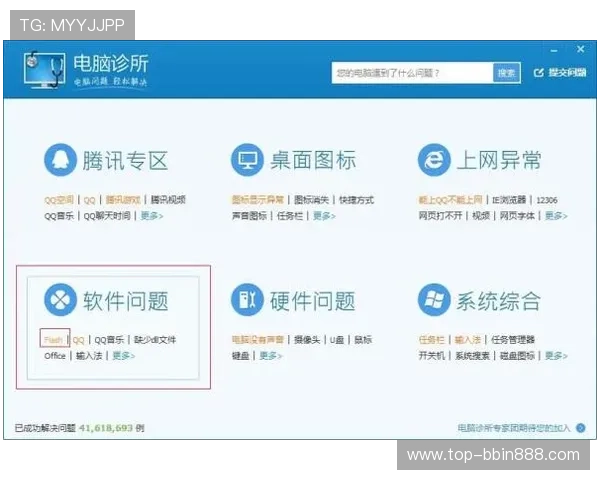Expand 更多 under 上网异常

556,216
